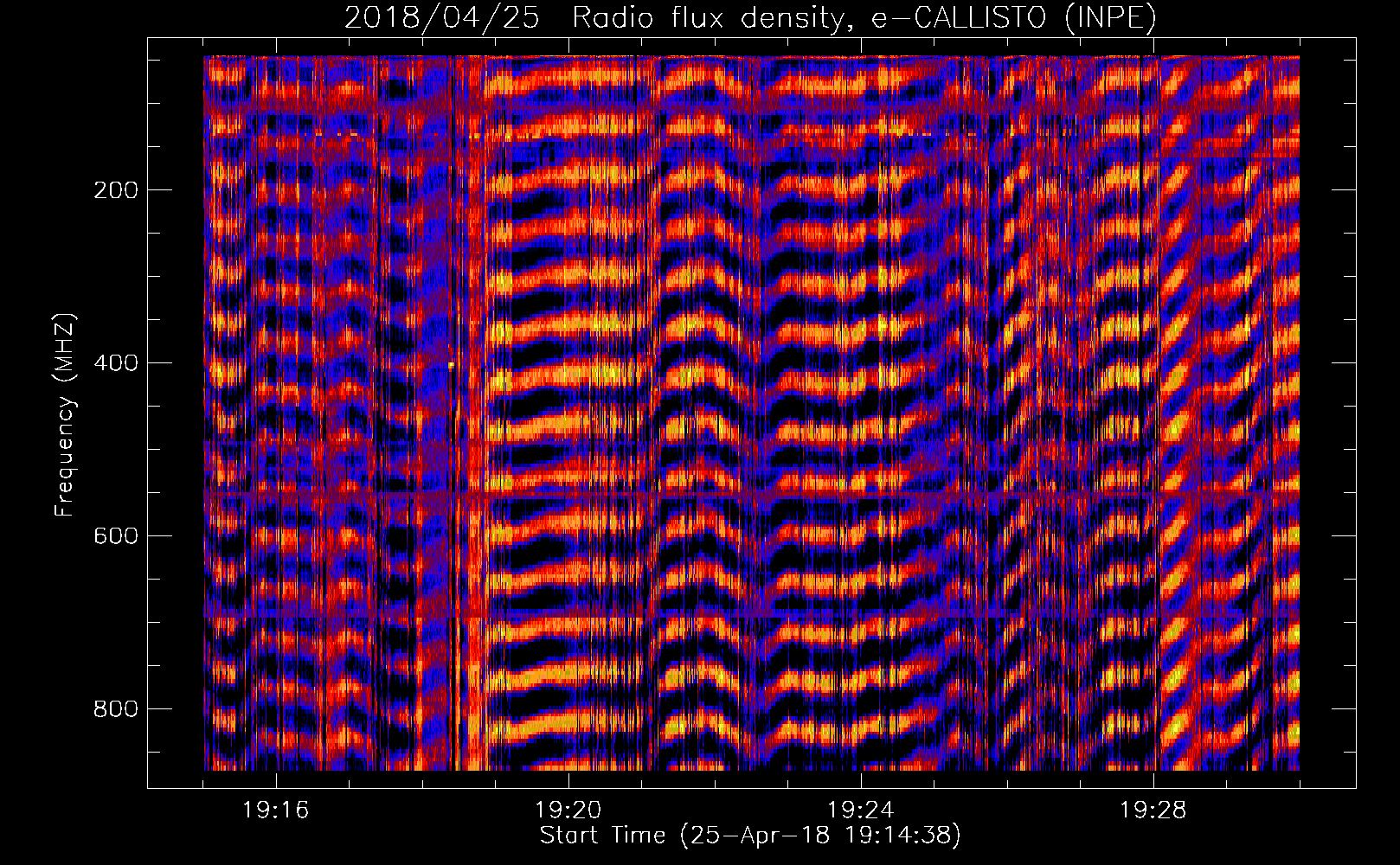
Task: Click the 19:24 time tick label
Action: pos(860,811)
